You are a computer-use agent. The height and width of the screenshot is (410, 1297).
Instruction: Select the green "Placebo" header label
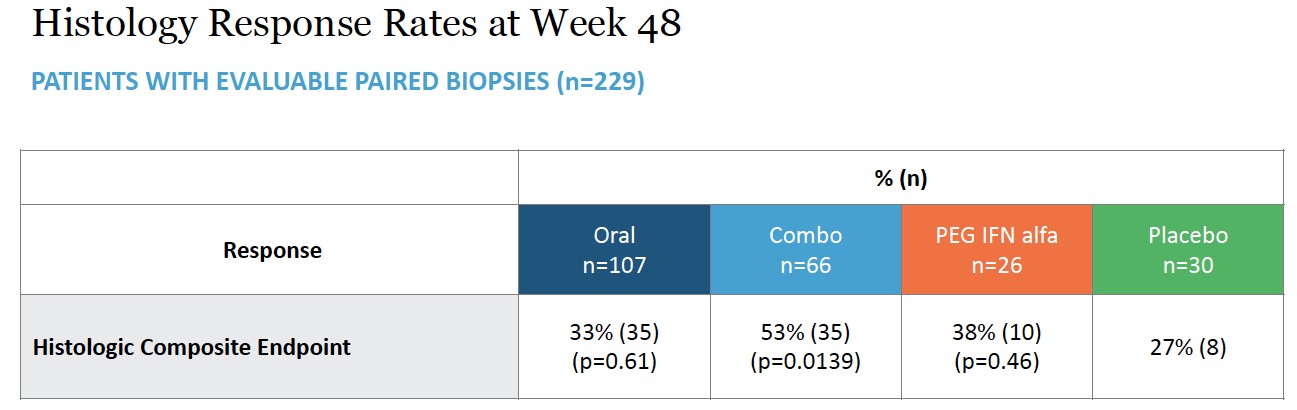coord(1187,236)
